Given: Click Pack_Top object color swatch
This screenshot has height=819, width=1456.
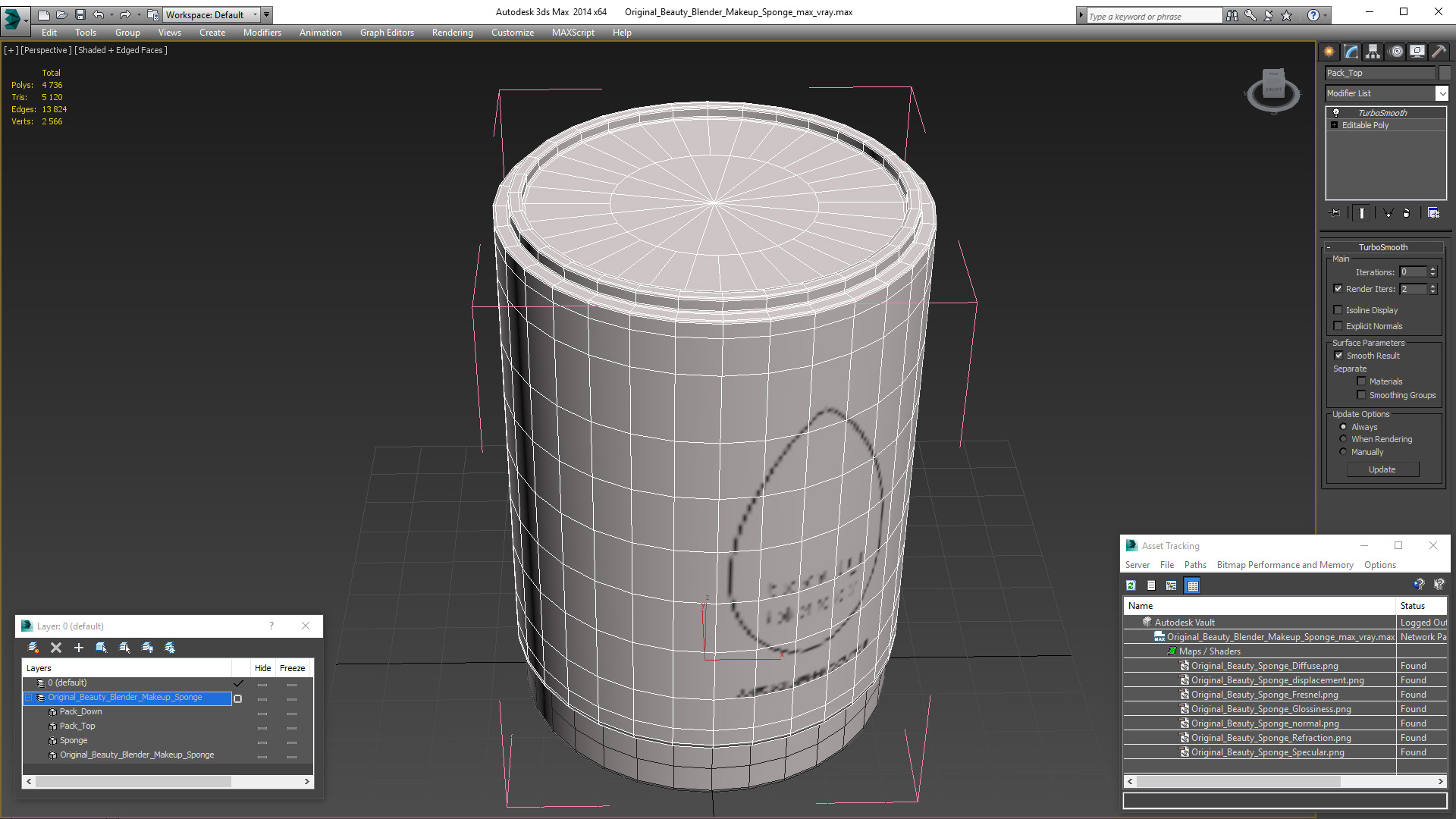Looking at the screenshot, I should point(1445,73).
